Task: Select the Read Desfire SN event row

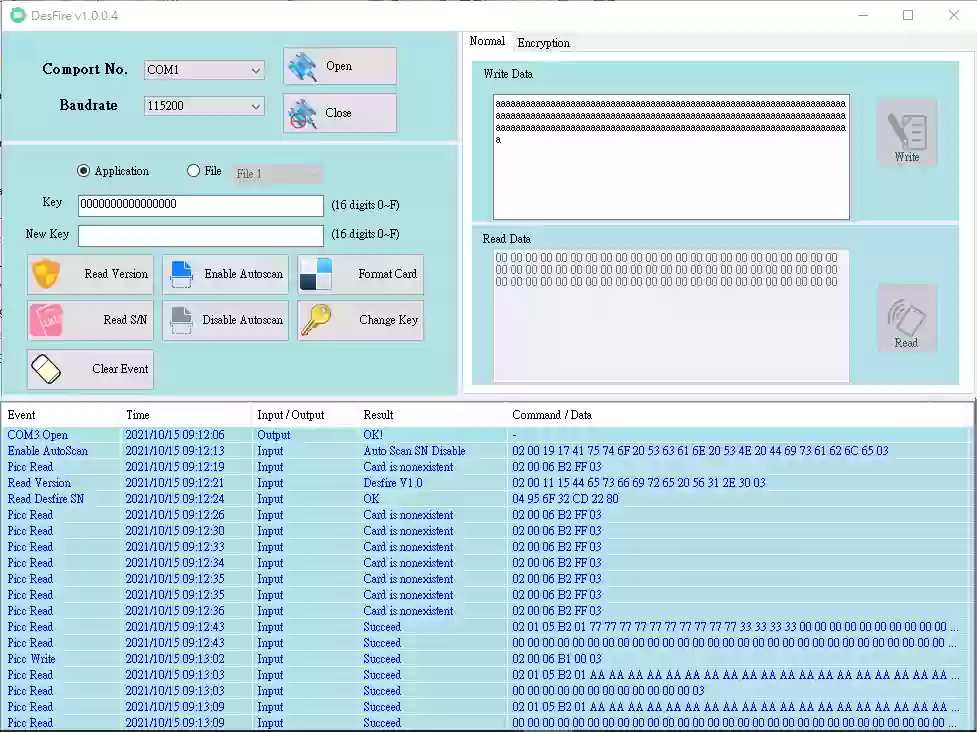Action: click(46, 499)
